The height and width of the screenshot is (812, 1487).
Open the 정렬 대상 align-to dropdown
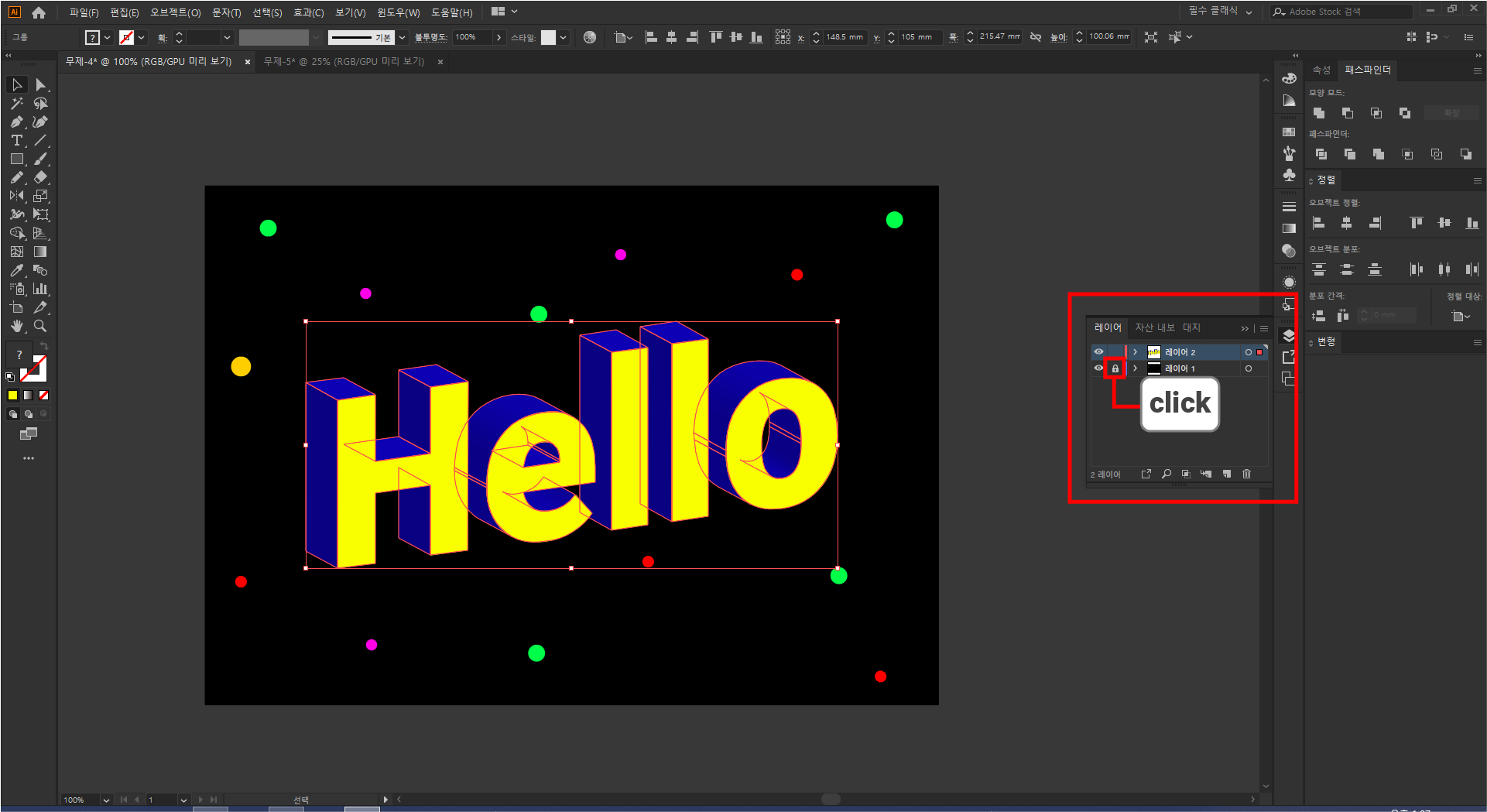pos(1461,316)
